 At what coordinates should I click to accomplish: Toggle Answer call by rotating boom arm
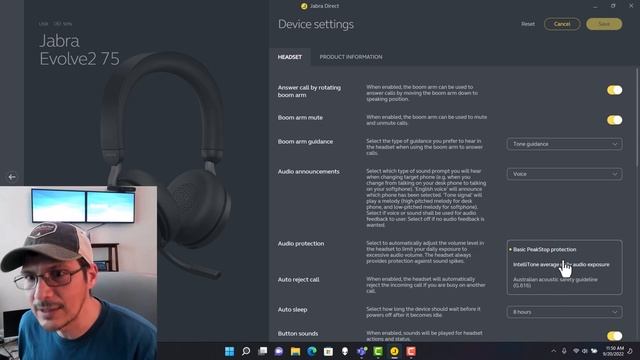pos(614,90)
